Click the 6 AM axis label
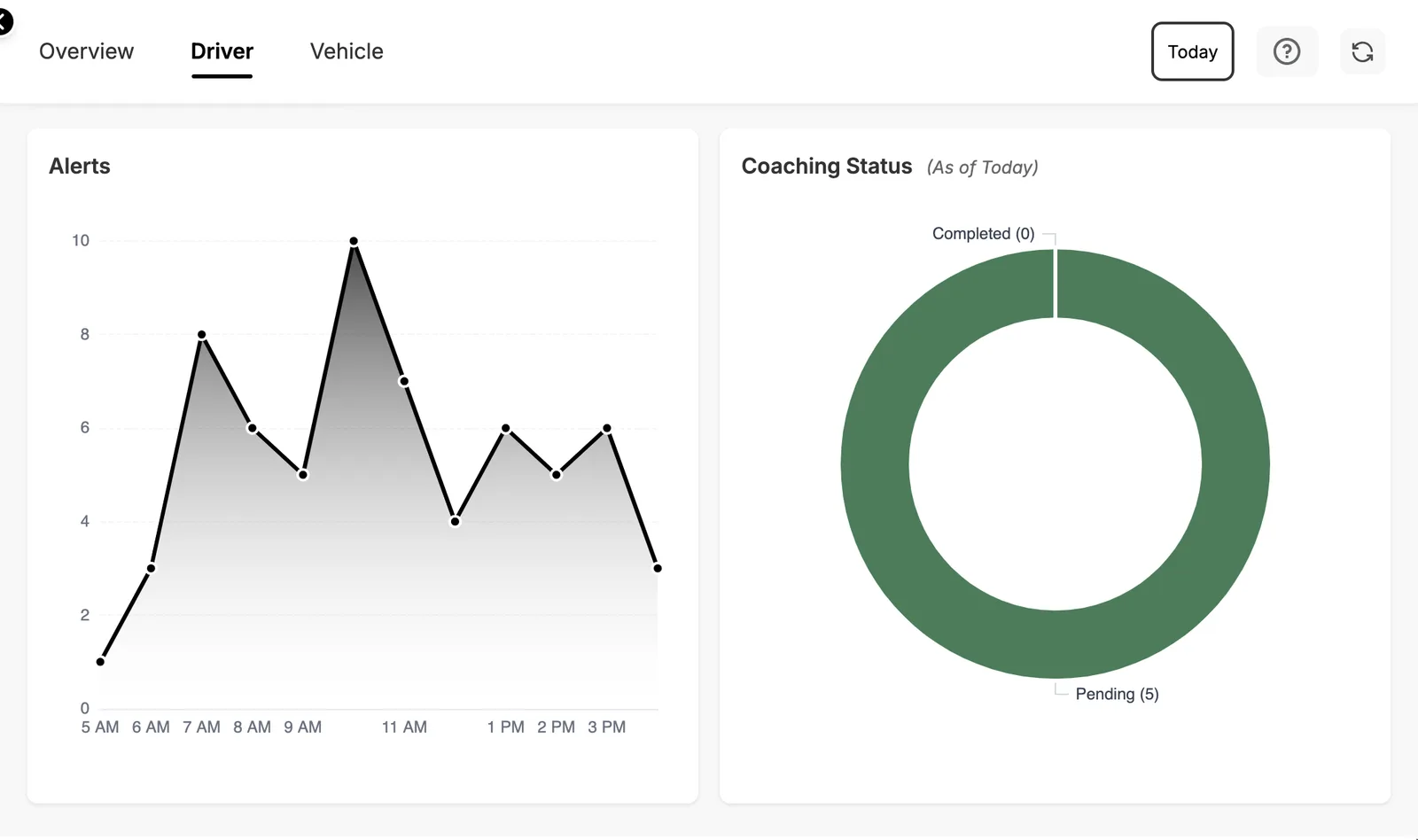This screenshot has height=840, width=1418. click(x=151, y=727)
